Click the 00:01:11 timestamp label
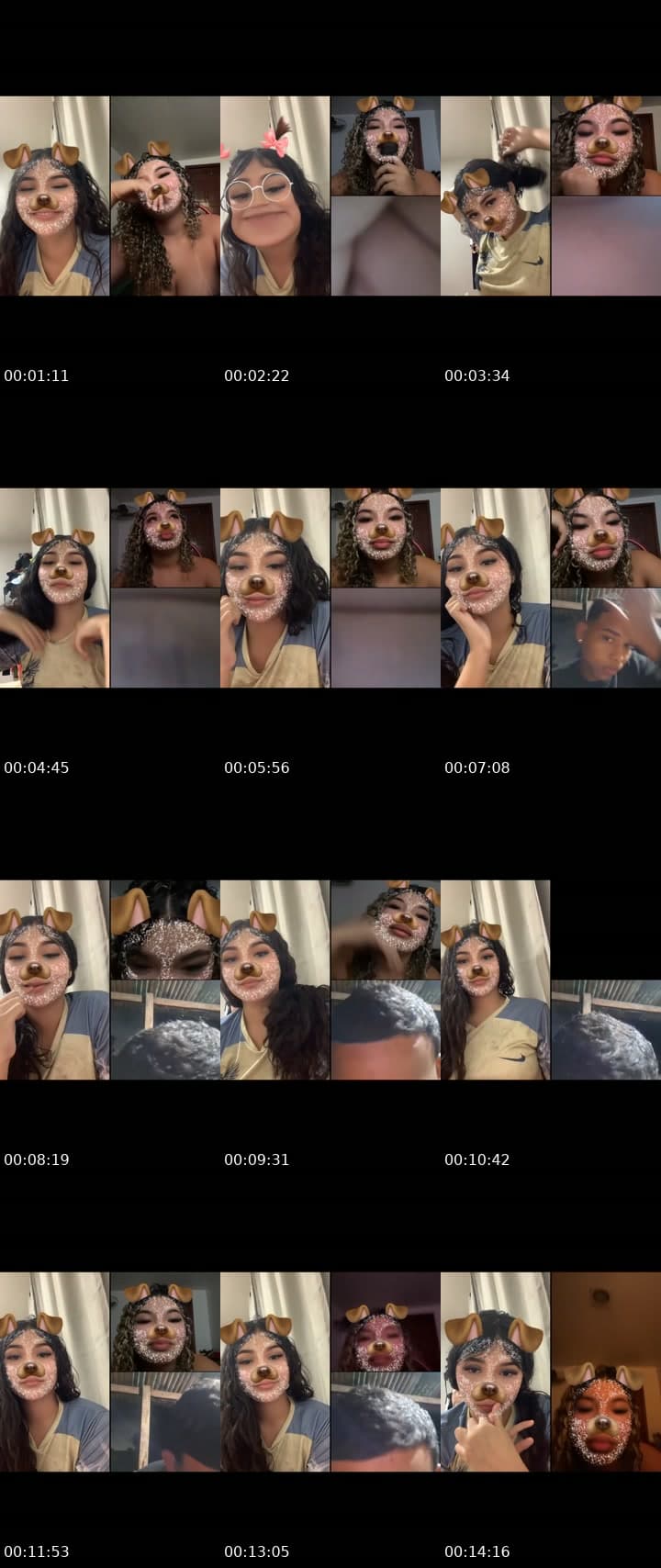 coord(37,375)
